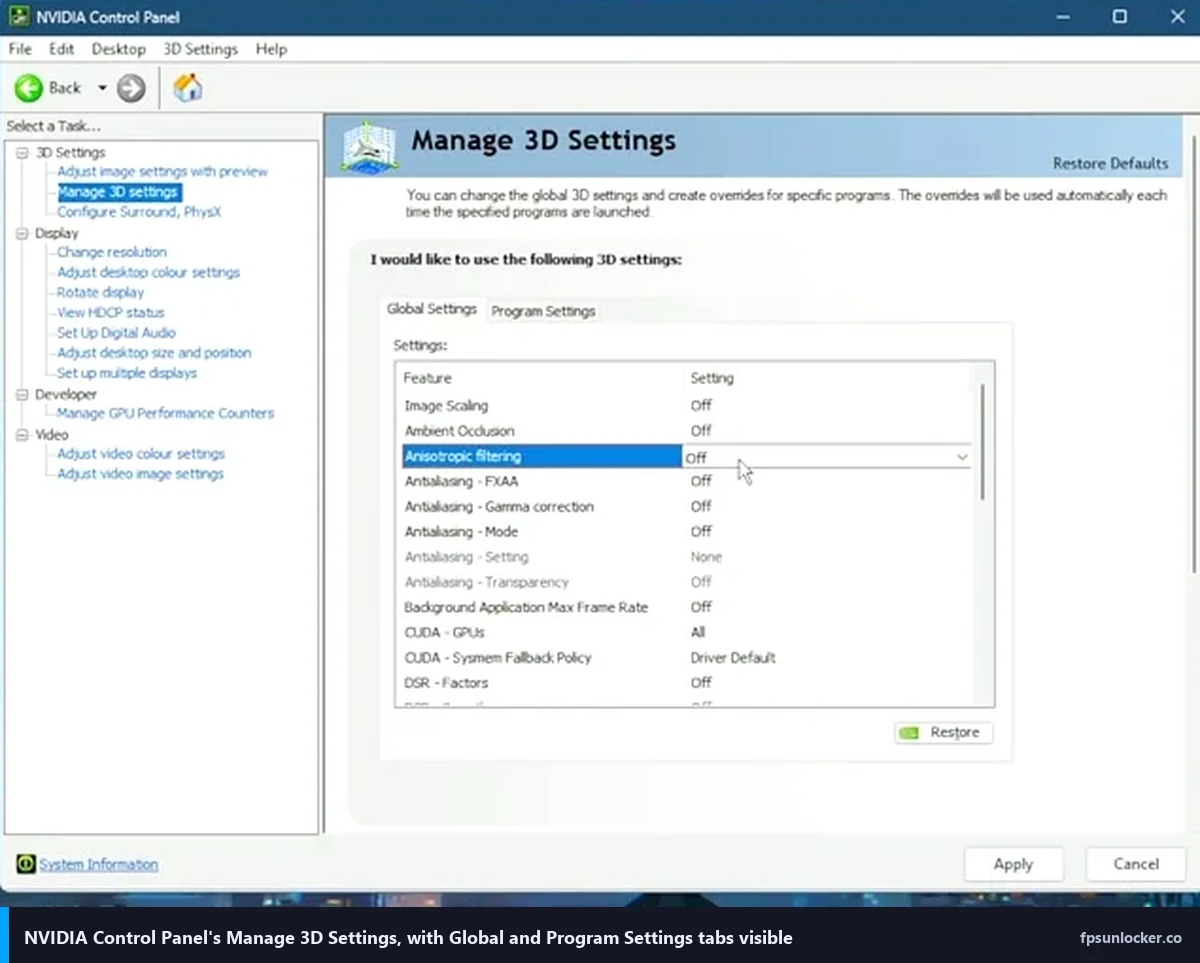The image size is (1200, 963).
Task: Click the System Information icon
Action: [x=26, y=864]
